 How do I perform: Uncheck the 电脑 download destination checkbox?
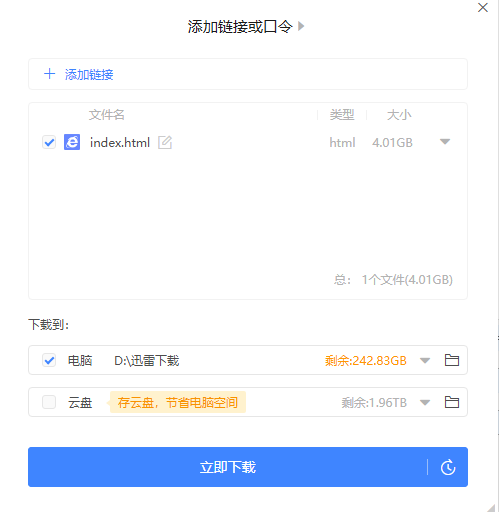pyautogui.click(x=49, y=360)
